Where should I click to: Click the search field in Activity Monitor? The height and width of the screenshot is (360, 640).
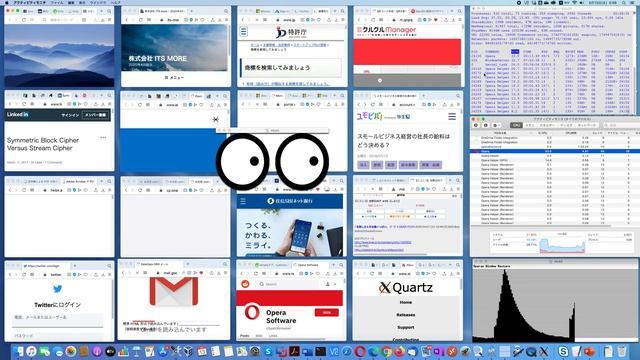[622, 125]
